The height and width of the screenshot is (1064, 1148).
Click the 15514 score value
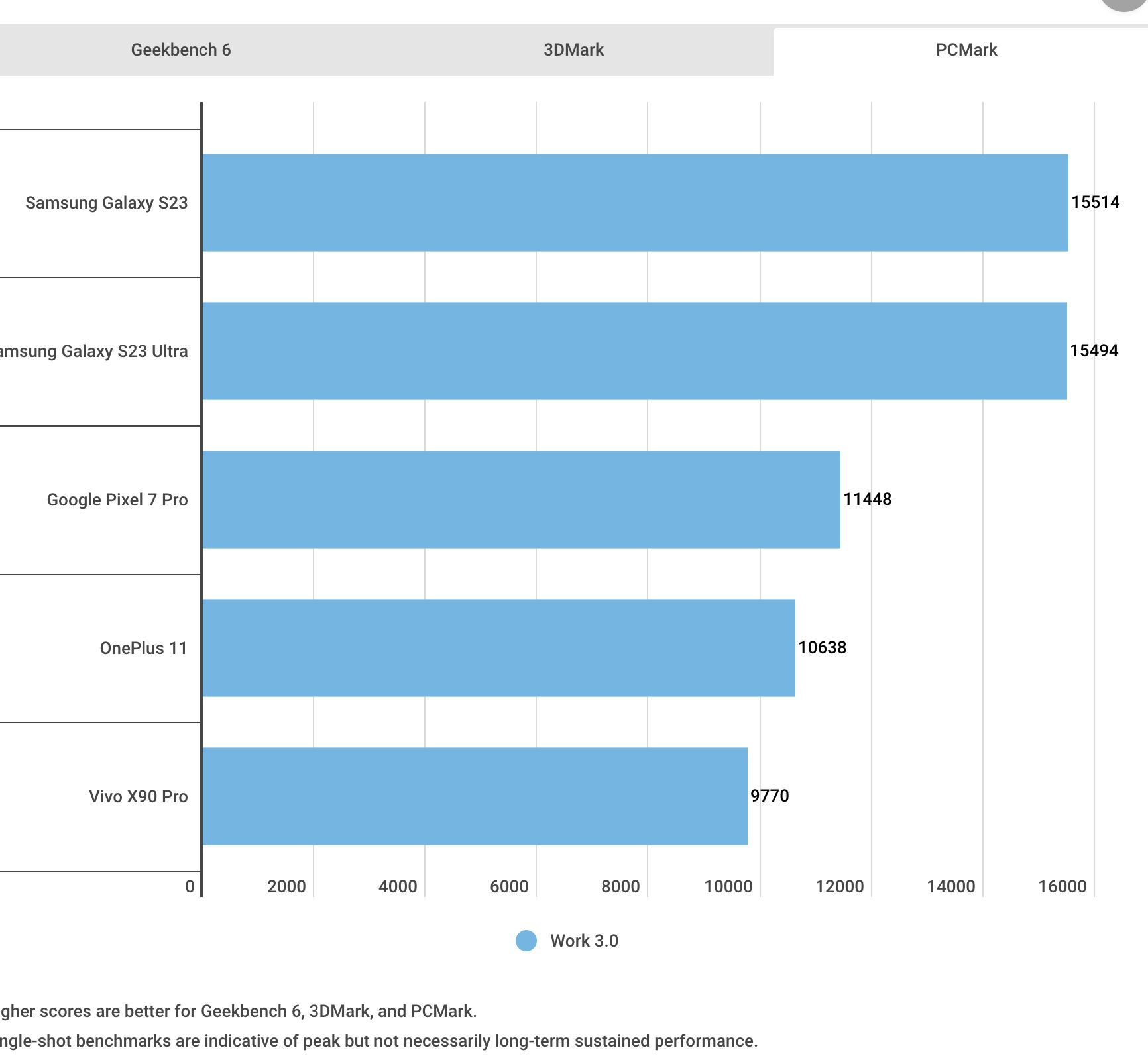[x=1096, y=202]
